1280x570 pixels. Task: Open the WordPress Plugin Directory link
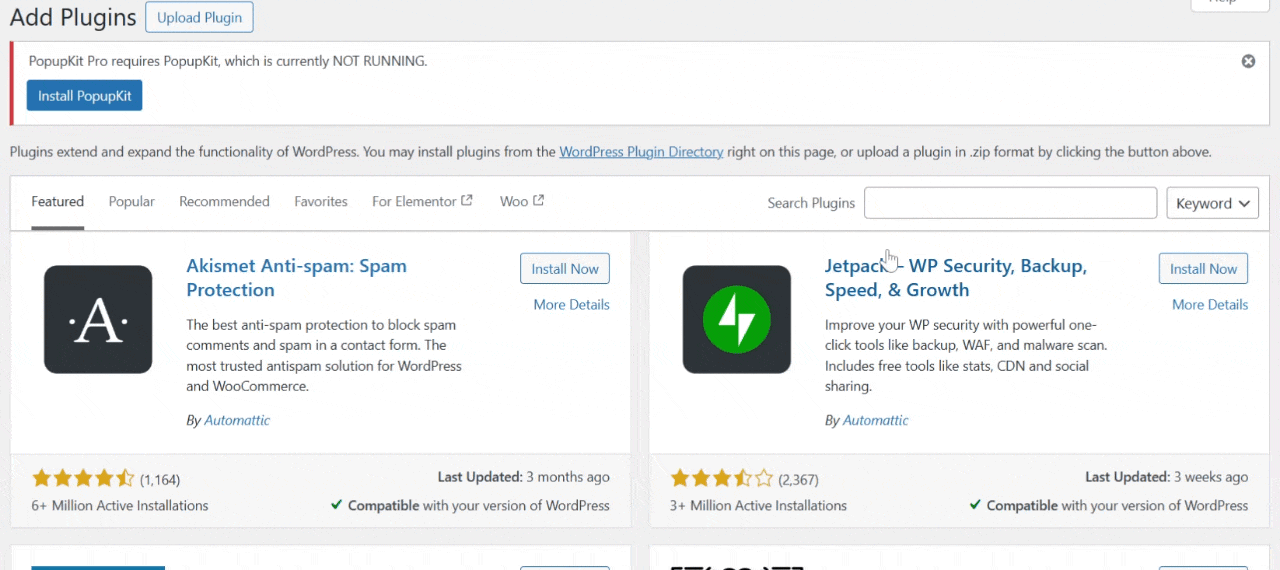tap(641, 152)
